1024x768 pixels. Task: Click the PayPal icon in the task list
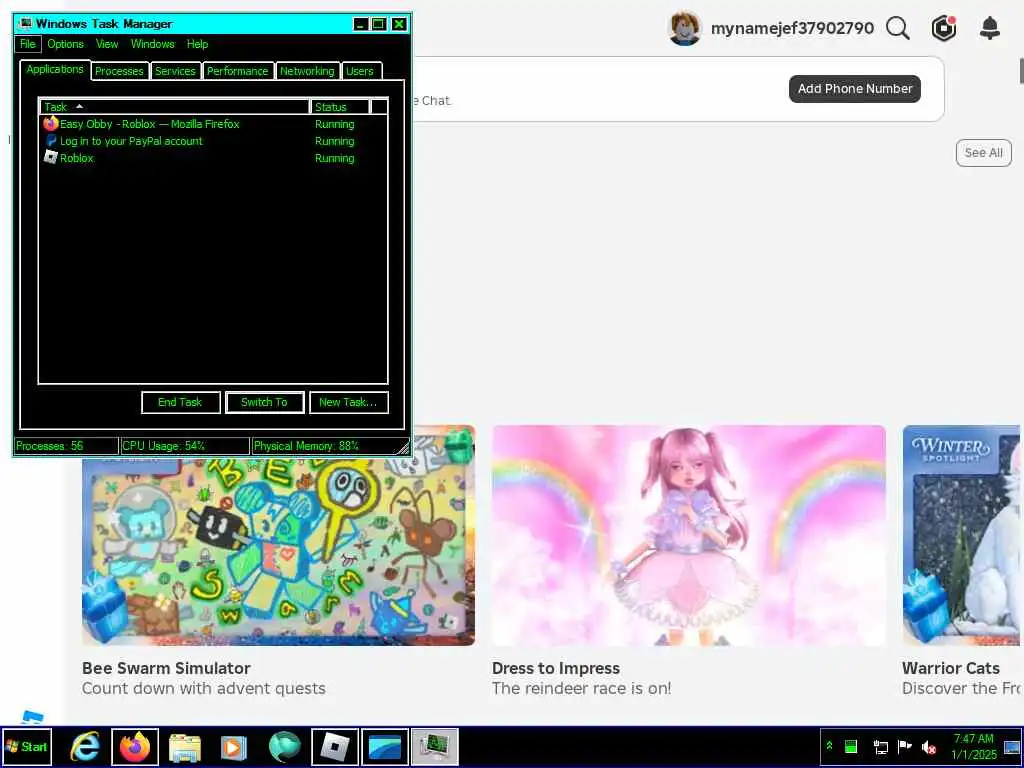coord(50,140)
